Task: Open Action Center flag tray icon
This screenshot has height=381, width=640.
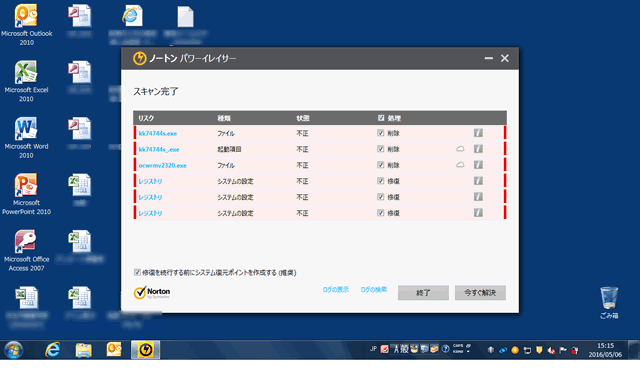Action: 563,350
